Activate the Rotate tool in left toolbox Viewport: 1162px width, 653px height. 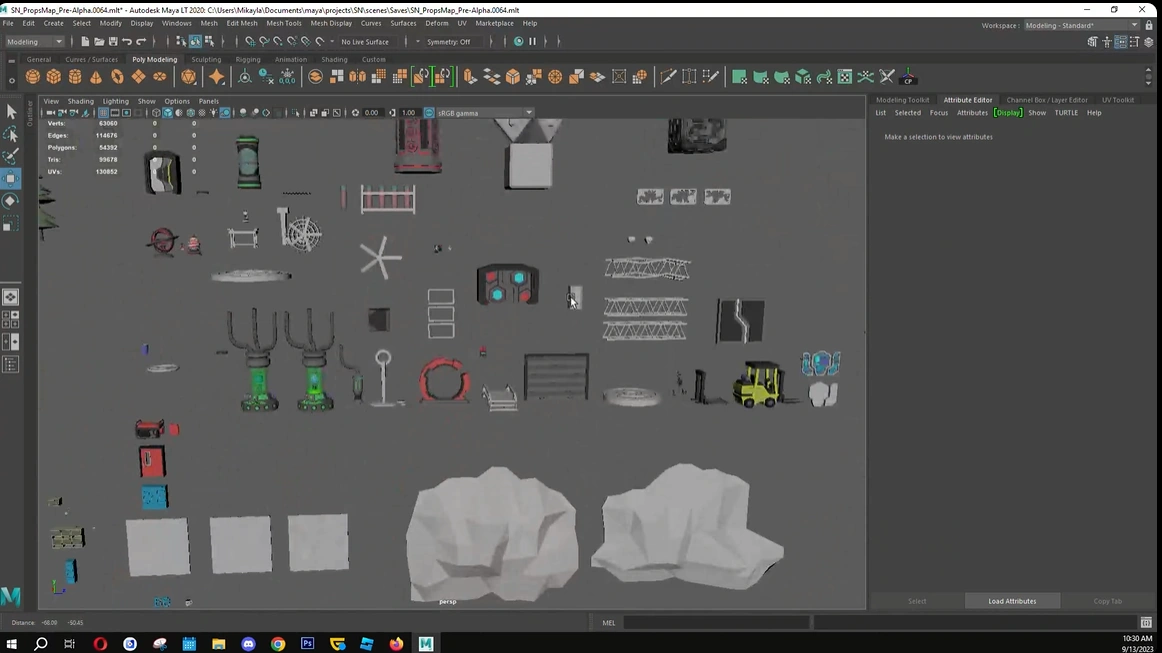tap(11, 201)
